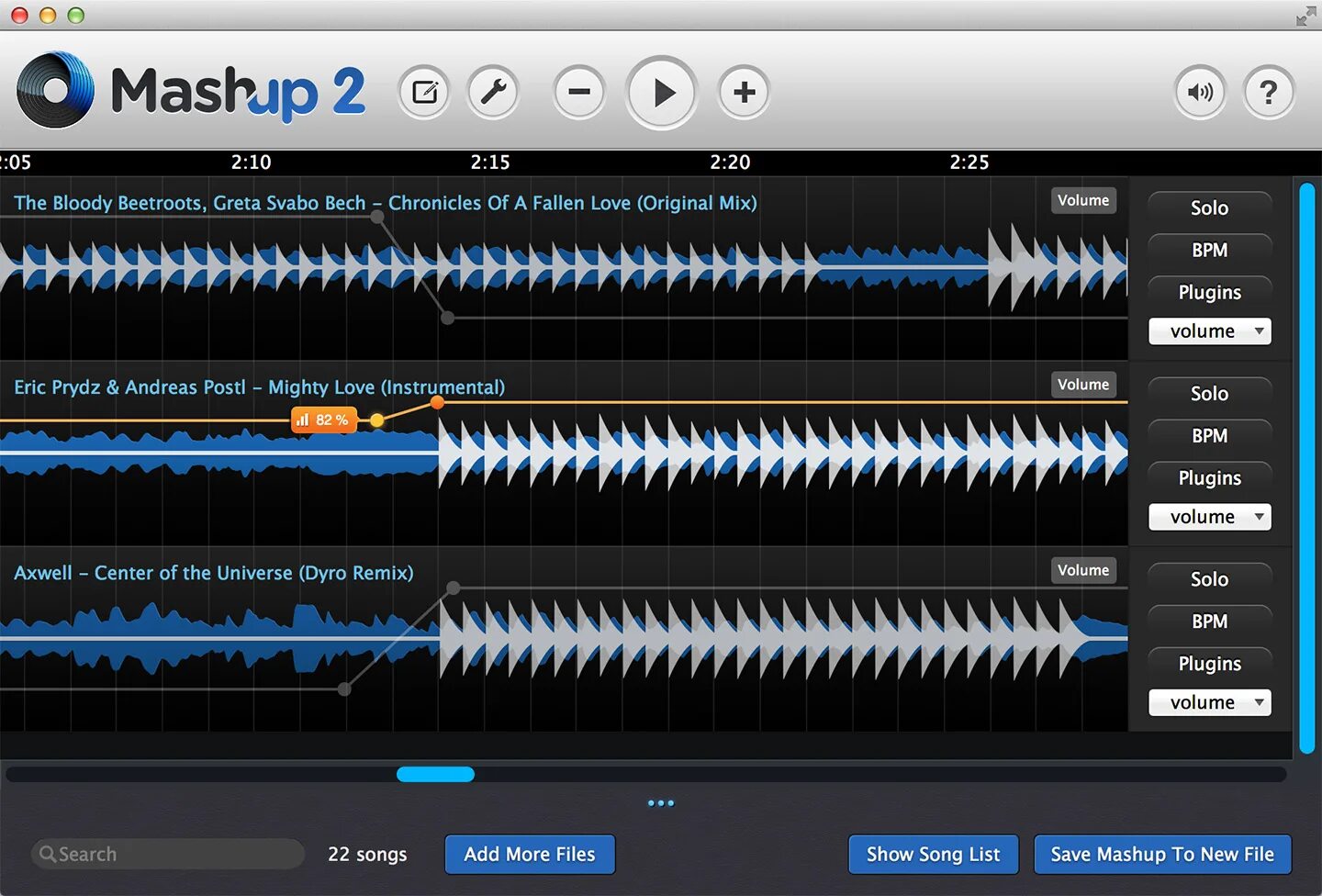Toggle Volume tag on Bloody Beetroots track
Viewport: 1322px width, 896px height.
1083,200
